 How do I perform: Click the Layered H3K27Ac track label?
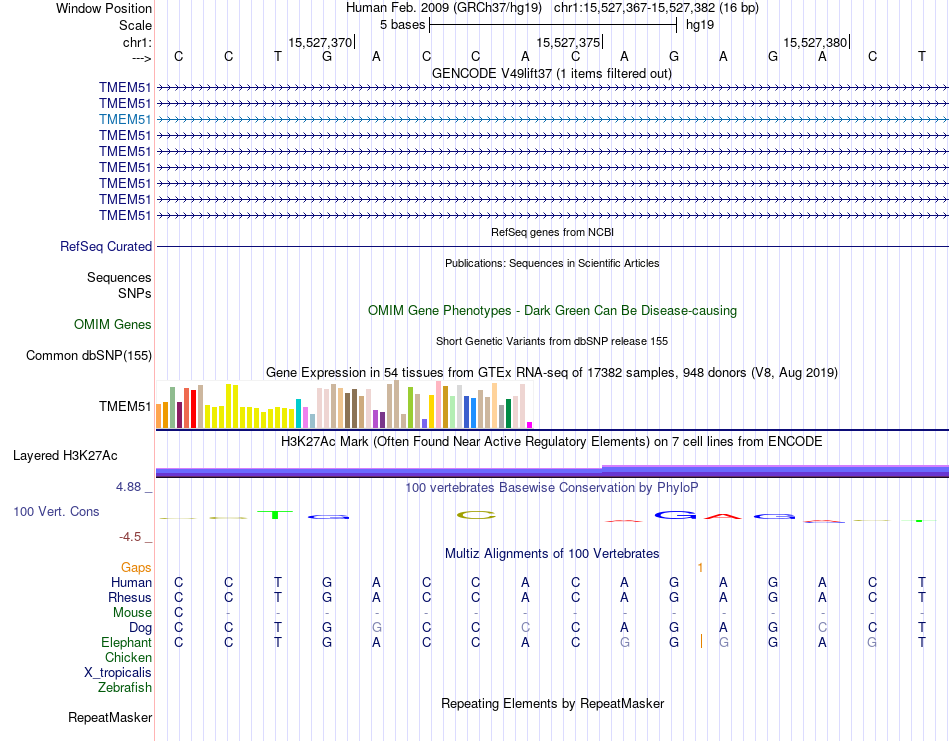click(x=65, y=456)
